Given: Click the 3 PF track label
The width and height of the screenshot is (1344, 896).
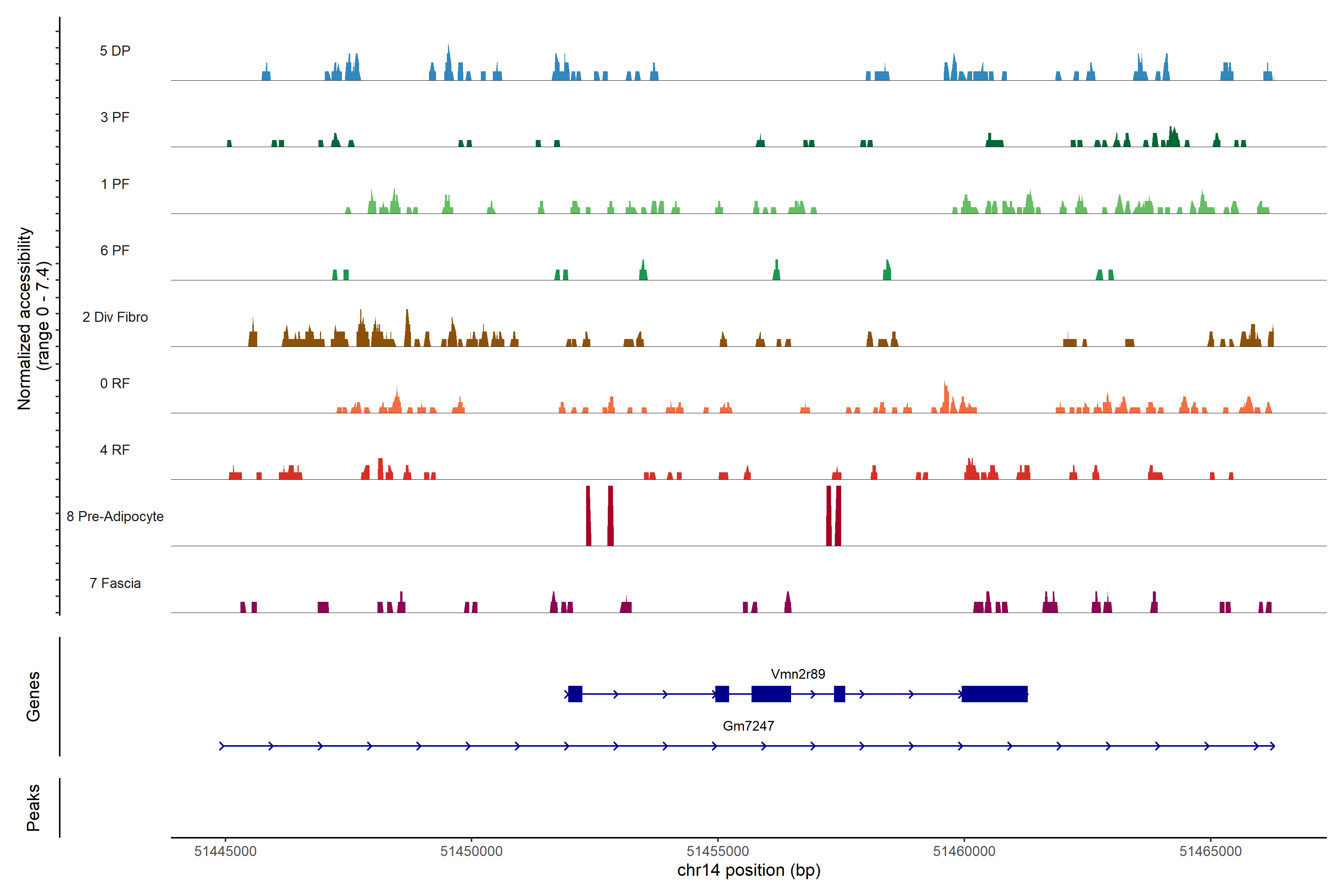Looking at the screenshot, I should pyautogui.click(x=115, y=117).
